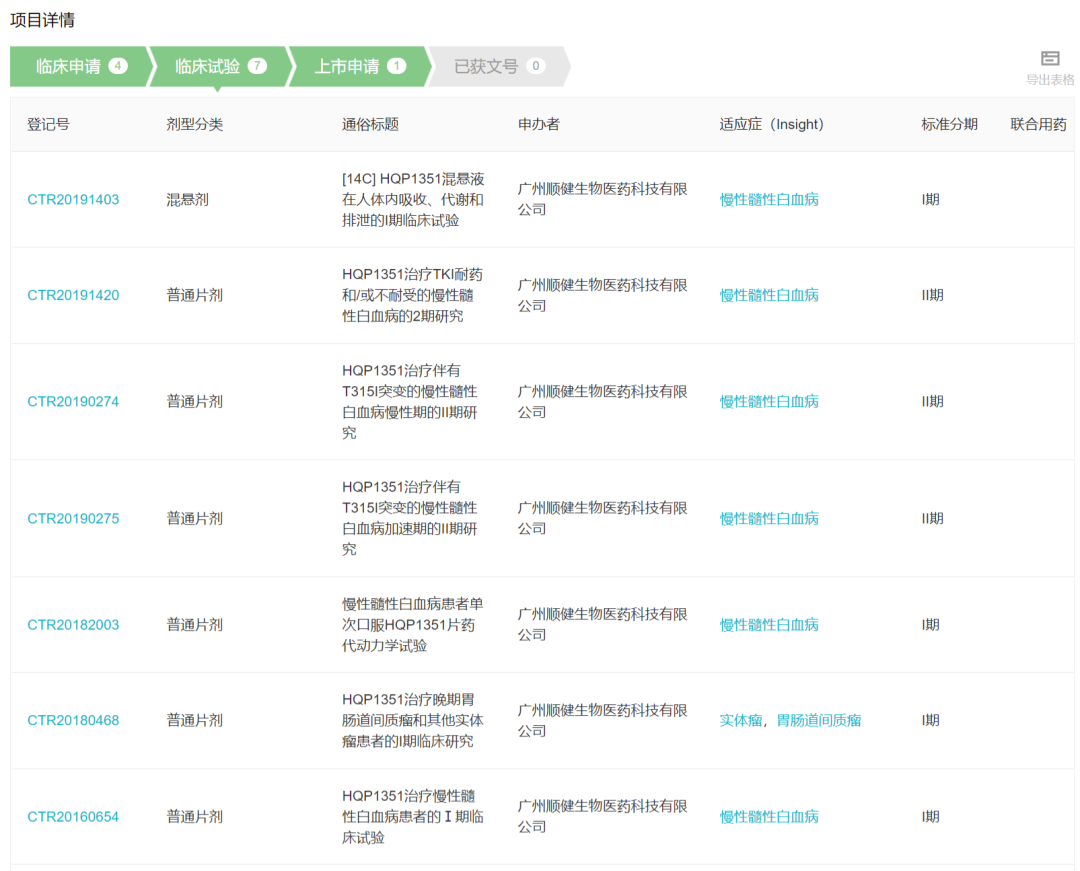
Task: Select 普通片剂 in the CTR20191420 row
Action: (x=194, y=295)
